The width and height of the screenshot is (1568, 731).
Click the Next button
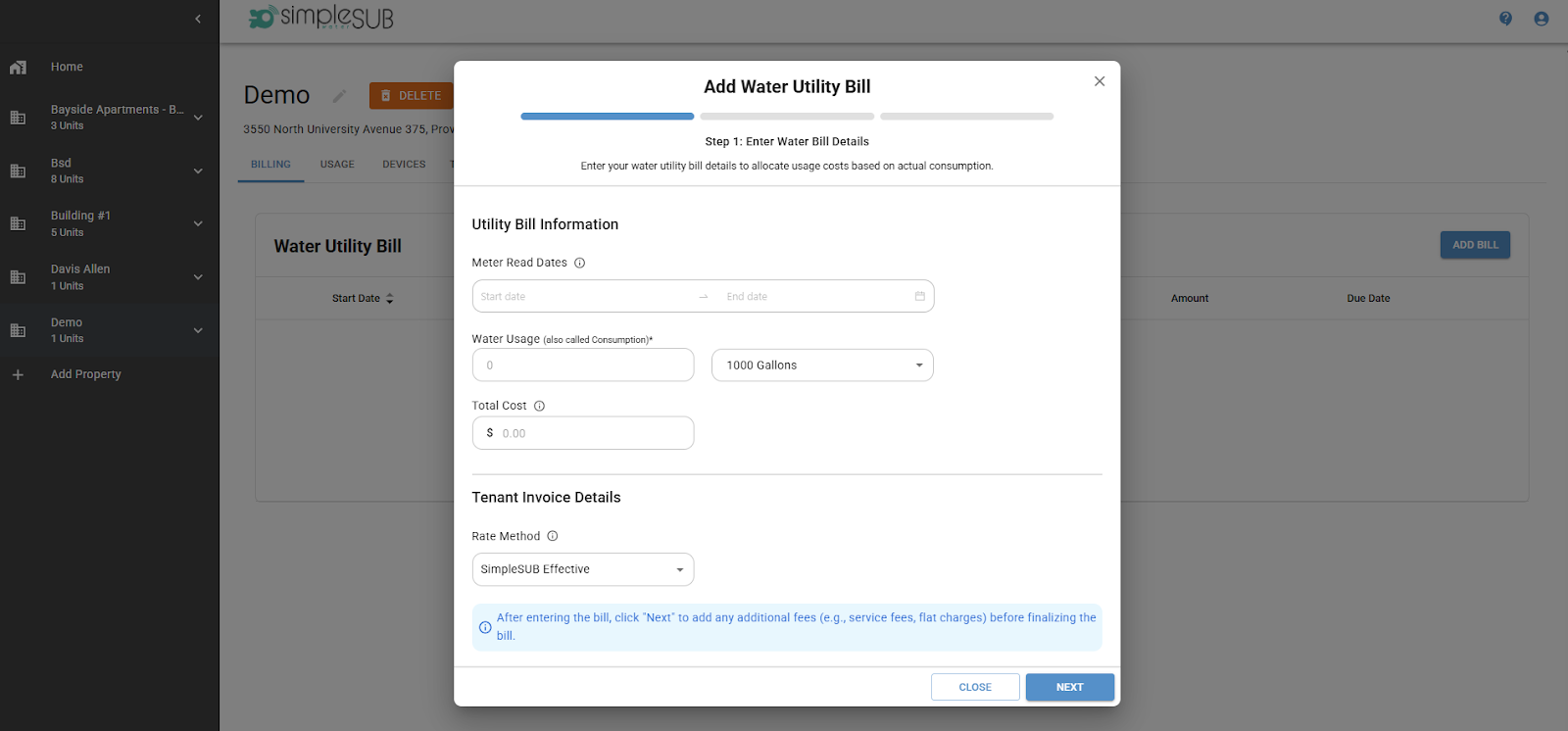click(1069, 687)
